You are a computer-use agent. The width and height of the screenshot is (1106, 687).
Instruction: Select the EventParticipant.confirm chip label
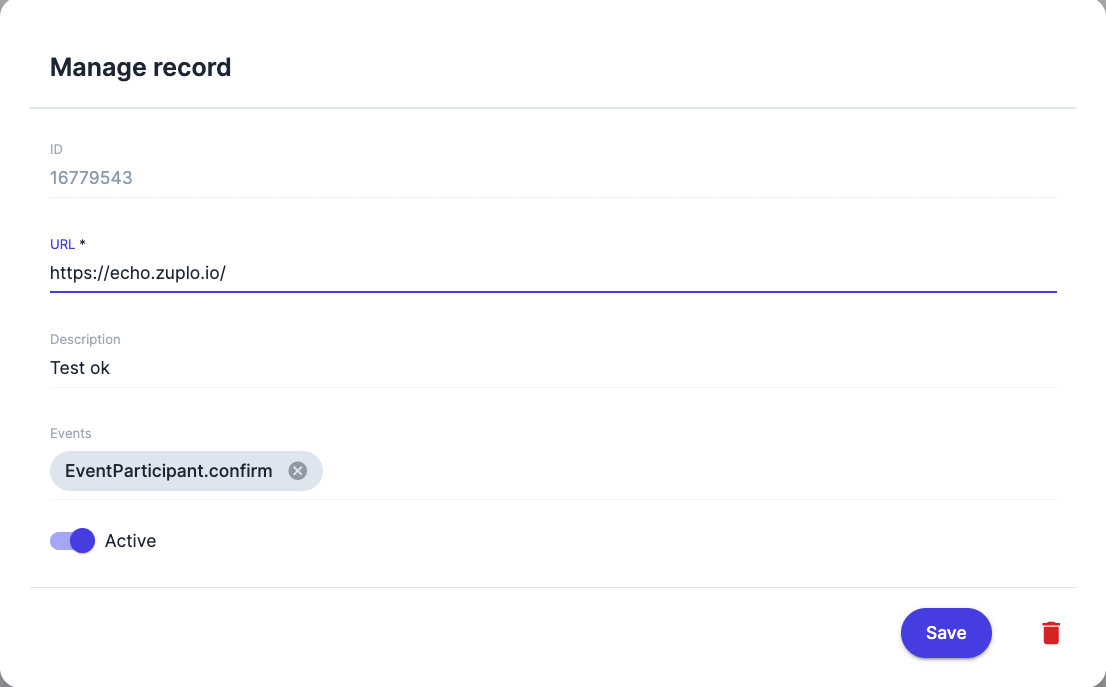(x=168, y=470)
